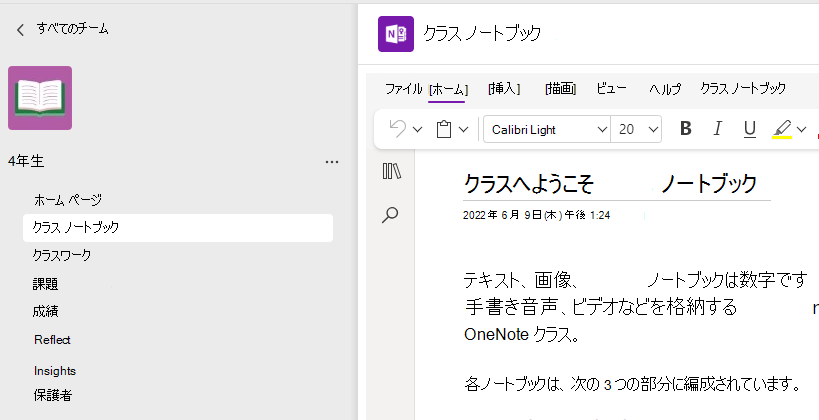Toggle underline formatting

[750, 130]
